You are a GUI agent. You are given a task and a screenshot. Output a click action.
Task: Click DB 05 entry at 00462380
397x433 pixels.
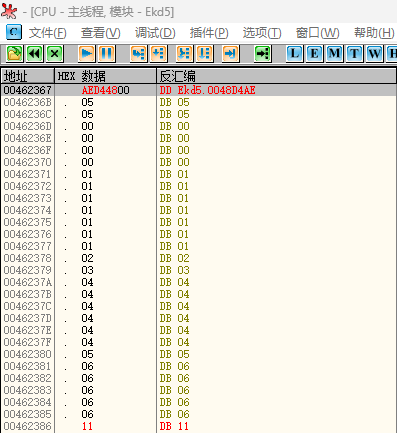pyautogui.click(x=174, y=354)
